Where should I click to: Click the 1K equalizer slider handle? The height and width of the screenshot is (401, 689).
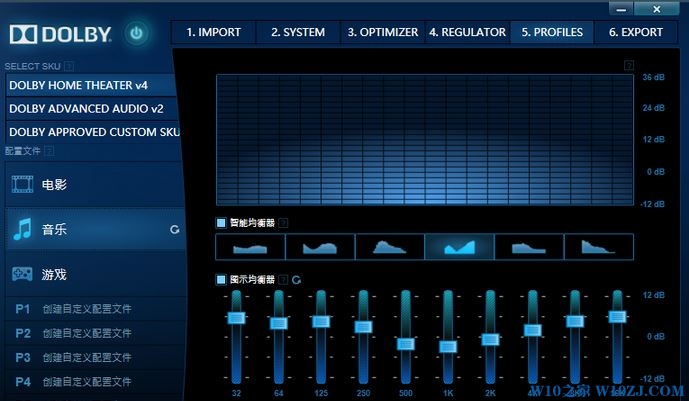pos(448,346)
